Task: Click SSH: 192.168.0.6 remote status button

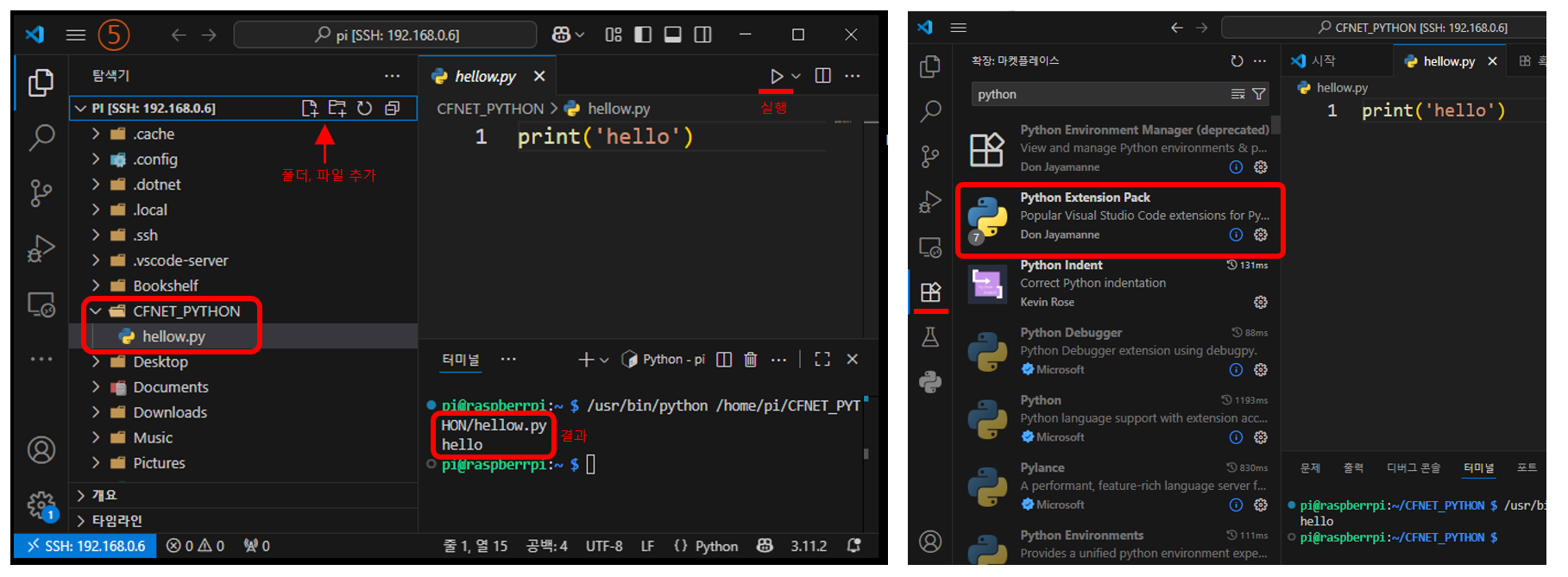Action: point(86,546)
